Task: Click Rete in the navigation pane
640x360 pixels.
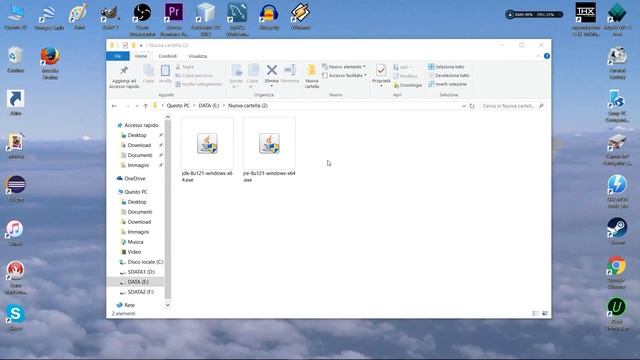Action: pos(129,305)
